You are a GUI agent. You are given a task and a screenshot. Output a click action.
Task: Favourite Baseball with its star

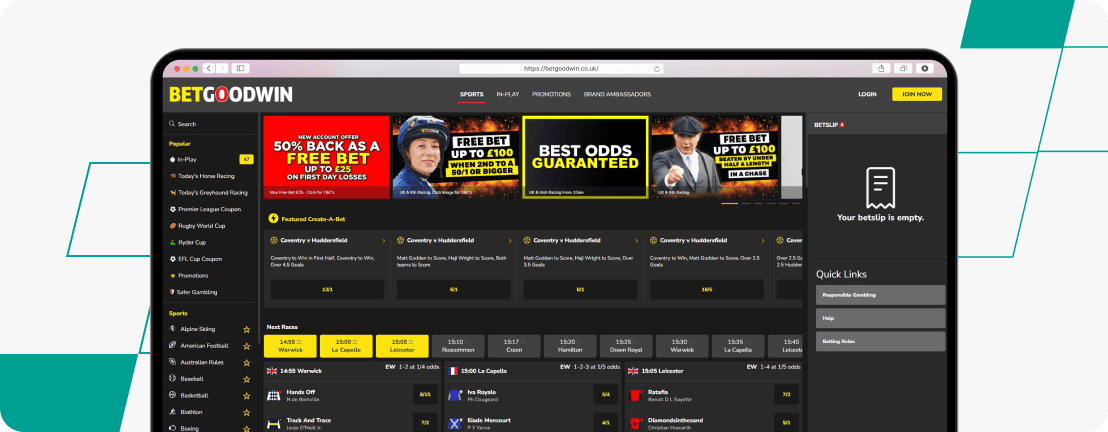(x=247, y=380)
